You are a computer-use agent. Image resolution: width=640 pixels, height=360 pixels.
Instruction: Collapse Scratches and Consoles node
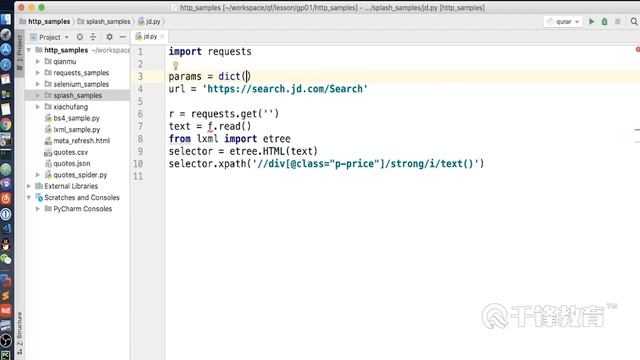[29, 198]
